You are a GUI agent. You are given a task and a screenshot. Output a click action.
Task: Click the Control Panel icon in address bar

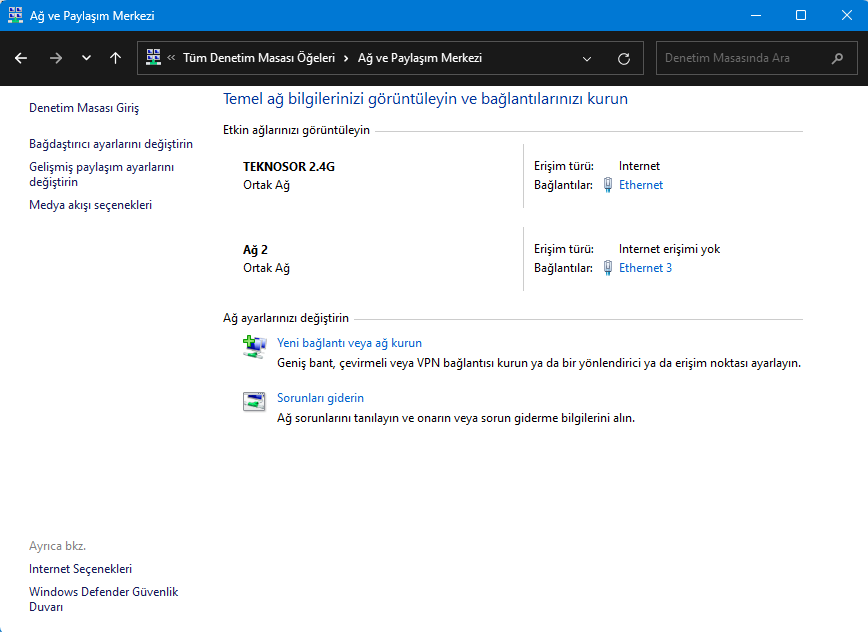click(x=153, y=58)
